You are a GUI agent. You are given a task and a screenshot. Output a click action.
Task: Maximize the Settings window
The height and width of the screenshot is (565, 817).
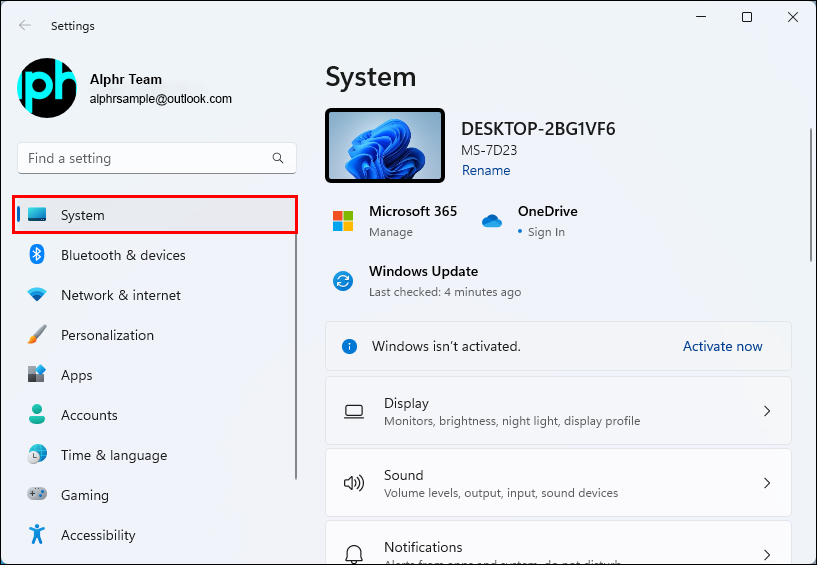[747, 17]
